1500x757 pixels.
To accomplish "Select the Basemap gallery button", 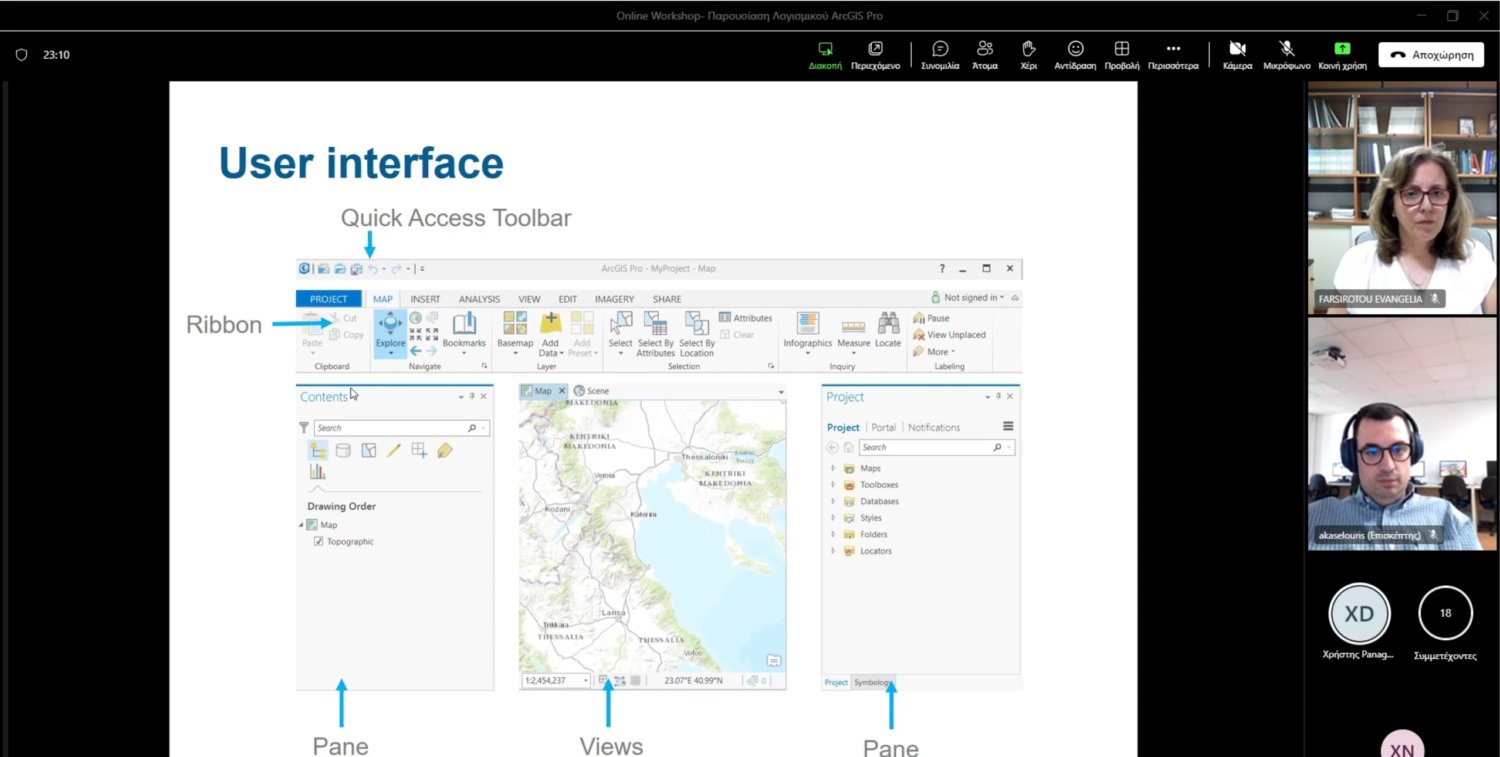I will [x=515, y=330].
